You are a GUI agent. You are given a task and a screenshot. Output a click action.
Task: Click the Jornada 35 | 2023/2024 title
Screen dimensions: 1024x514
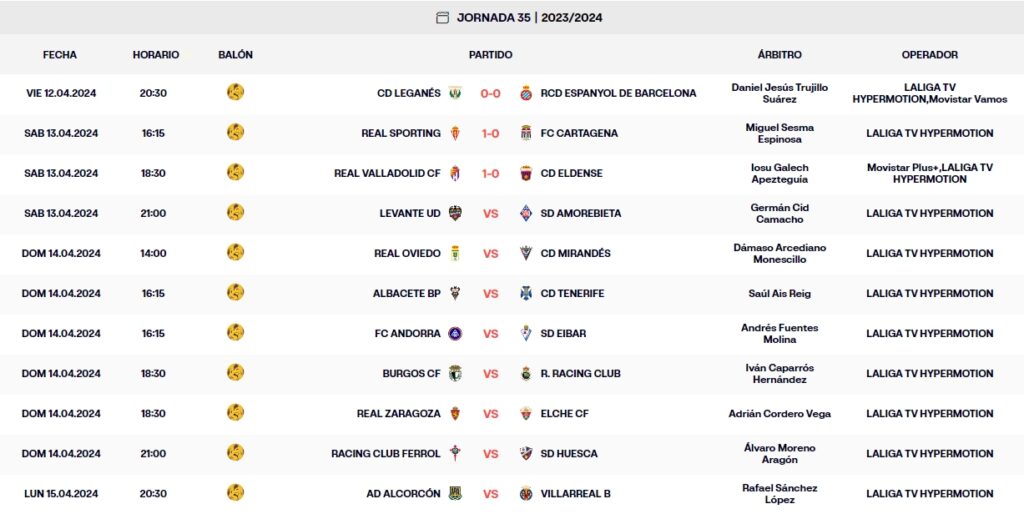[x=529, y=17]
